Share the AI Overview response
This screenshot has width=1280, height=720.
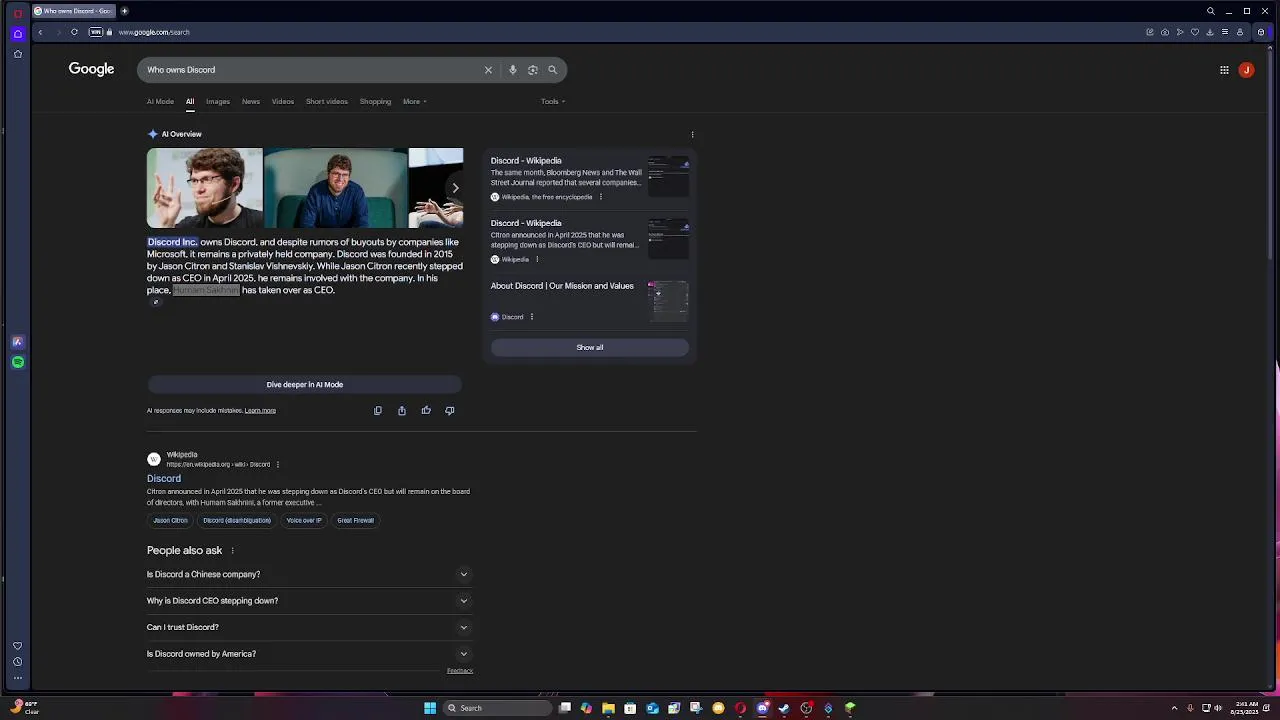tap(402, 410)
